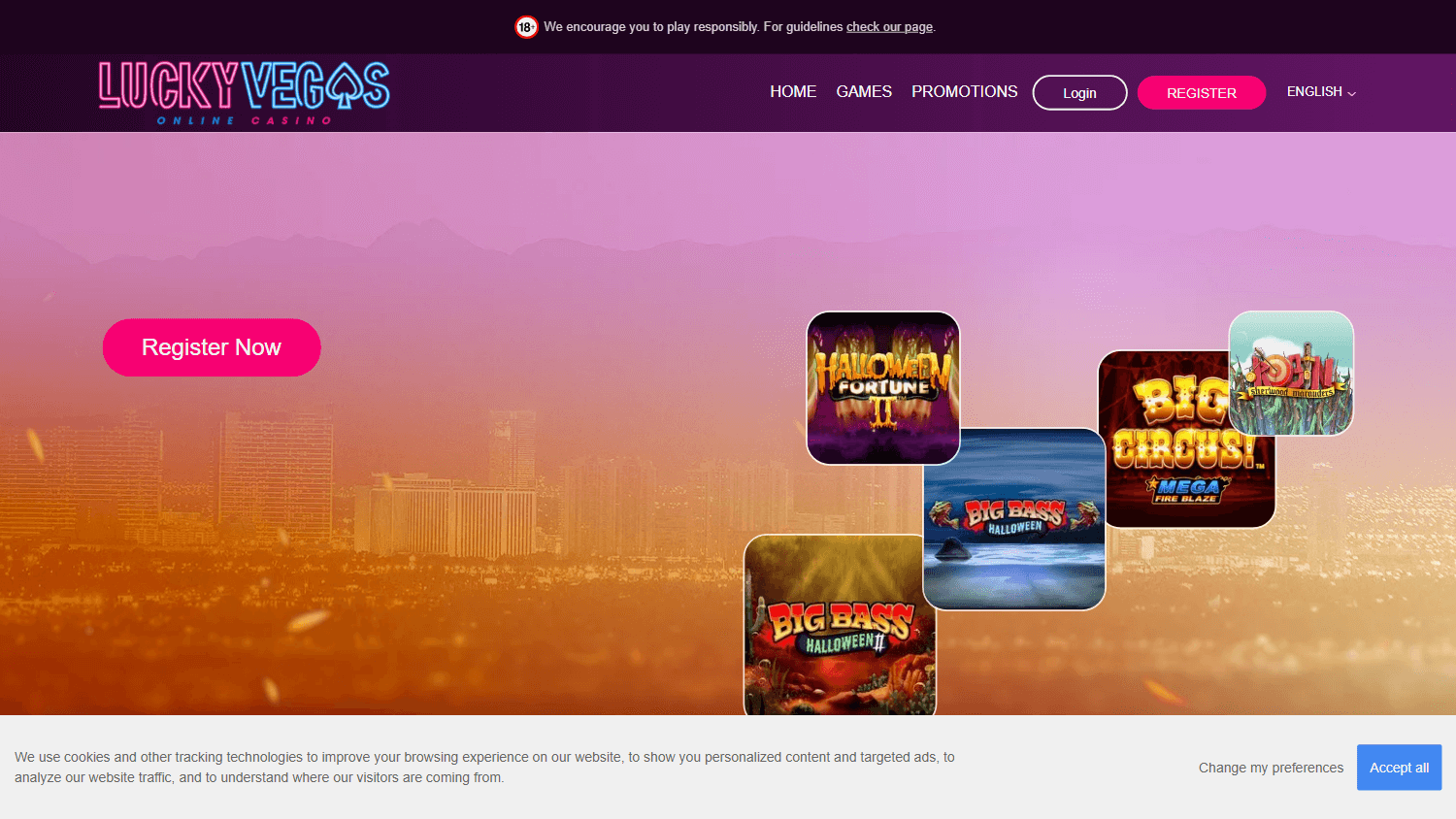Expand the ENGLISH language dropdown
Screen dimensions: 1456x819
coord(1321,91)
